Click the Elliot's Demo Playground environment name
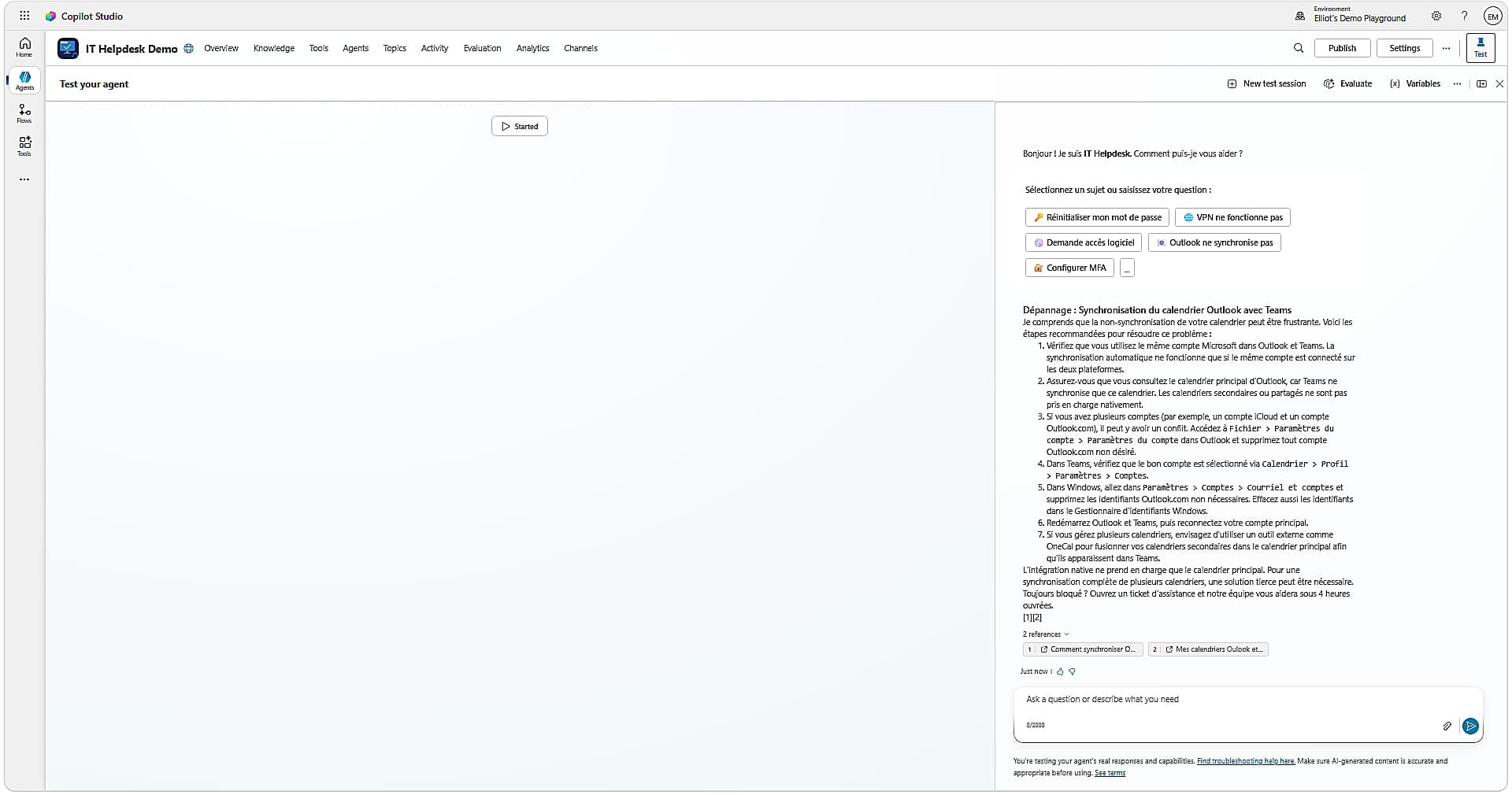1512x795 pixels. coord(1359,19)
